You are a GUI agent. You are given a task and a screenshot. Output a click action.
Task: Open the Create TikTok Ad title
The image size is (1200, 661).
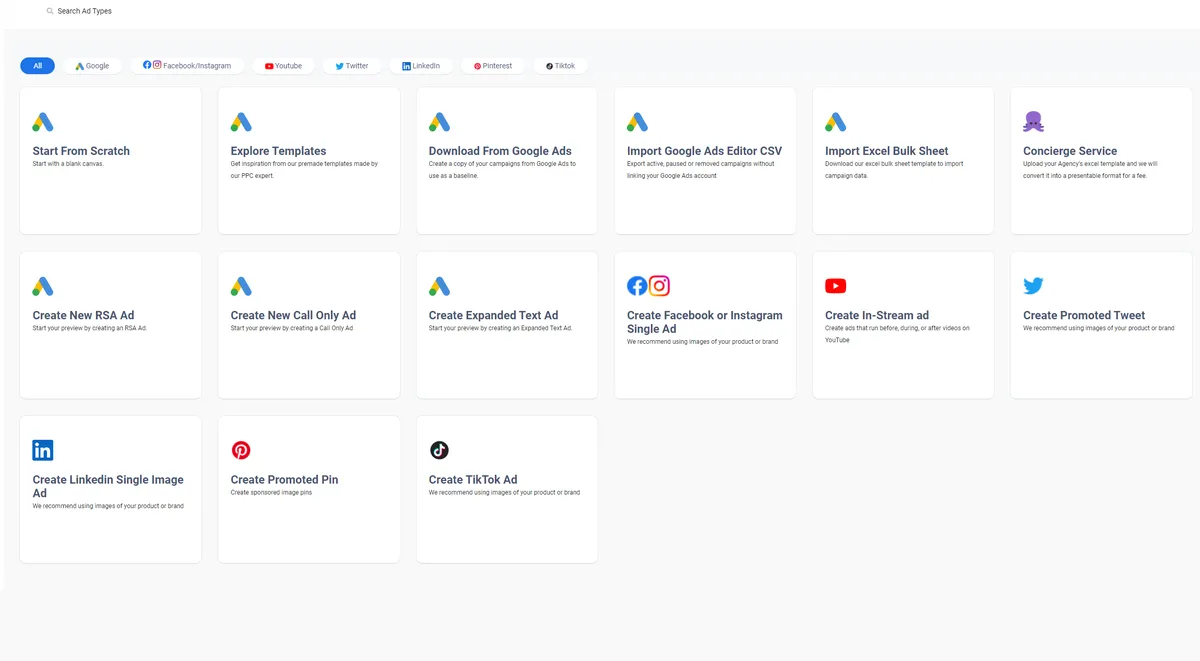click(x=473, y=479)
